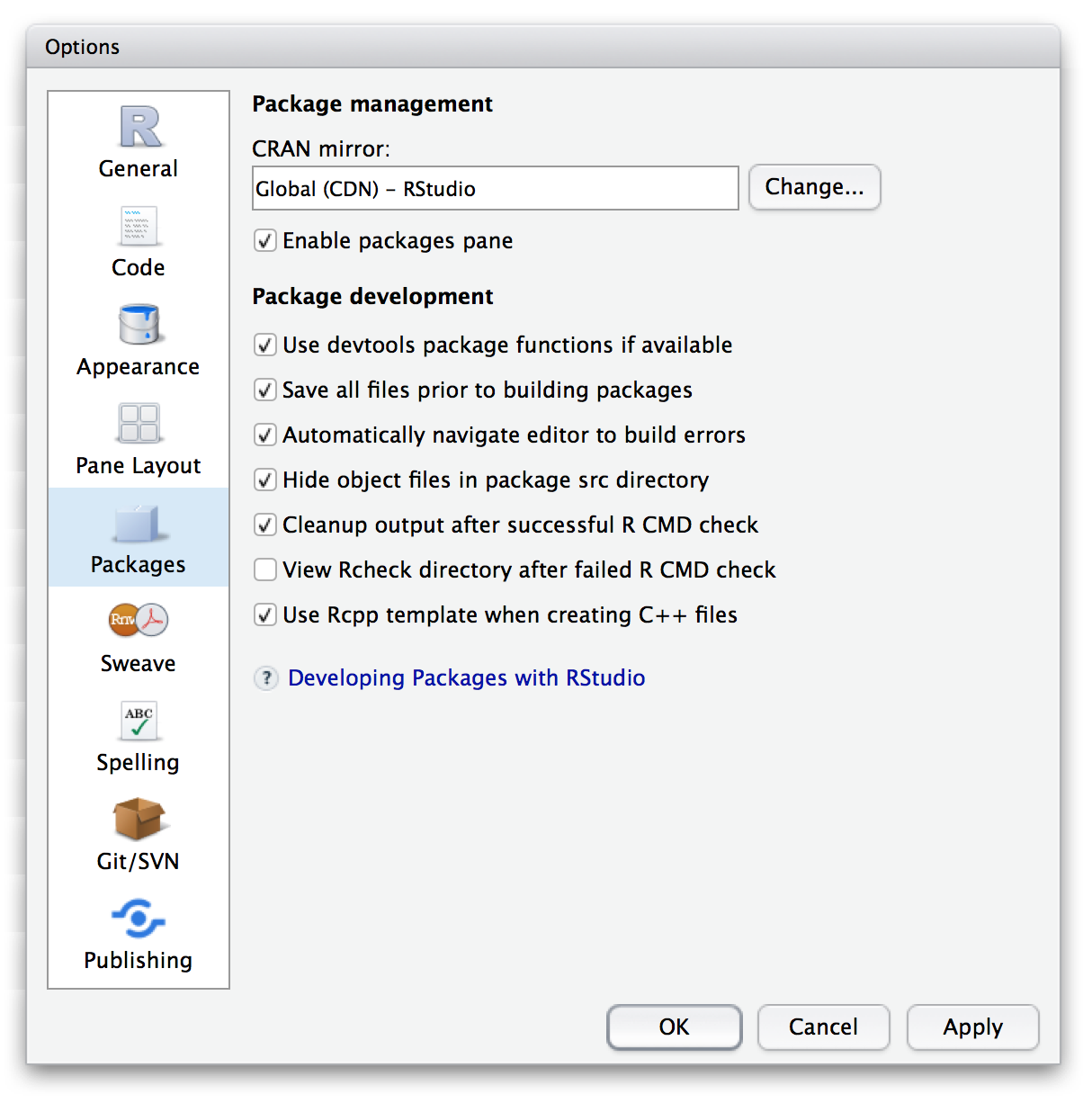Screen dimensions: 1092x1103
Task: Uncheck Cleanup output after successful check
Action: click(264, 525)
